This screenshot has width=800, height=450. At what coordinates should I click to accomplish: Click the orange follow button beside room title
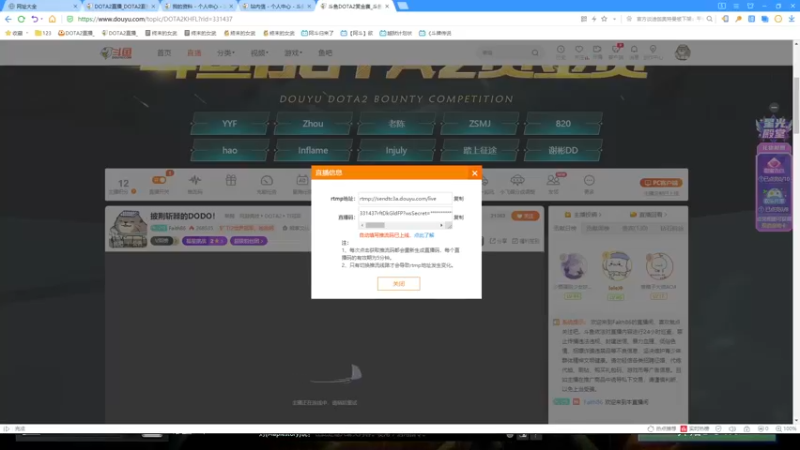(525, 216)
